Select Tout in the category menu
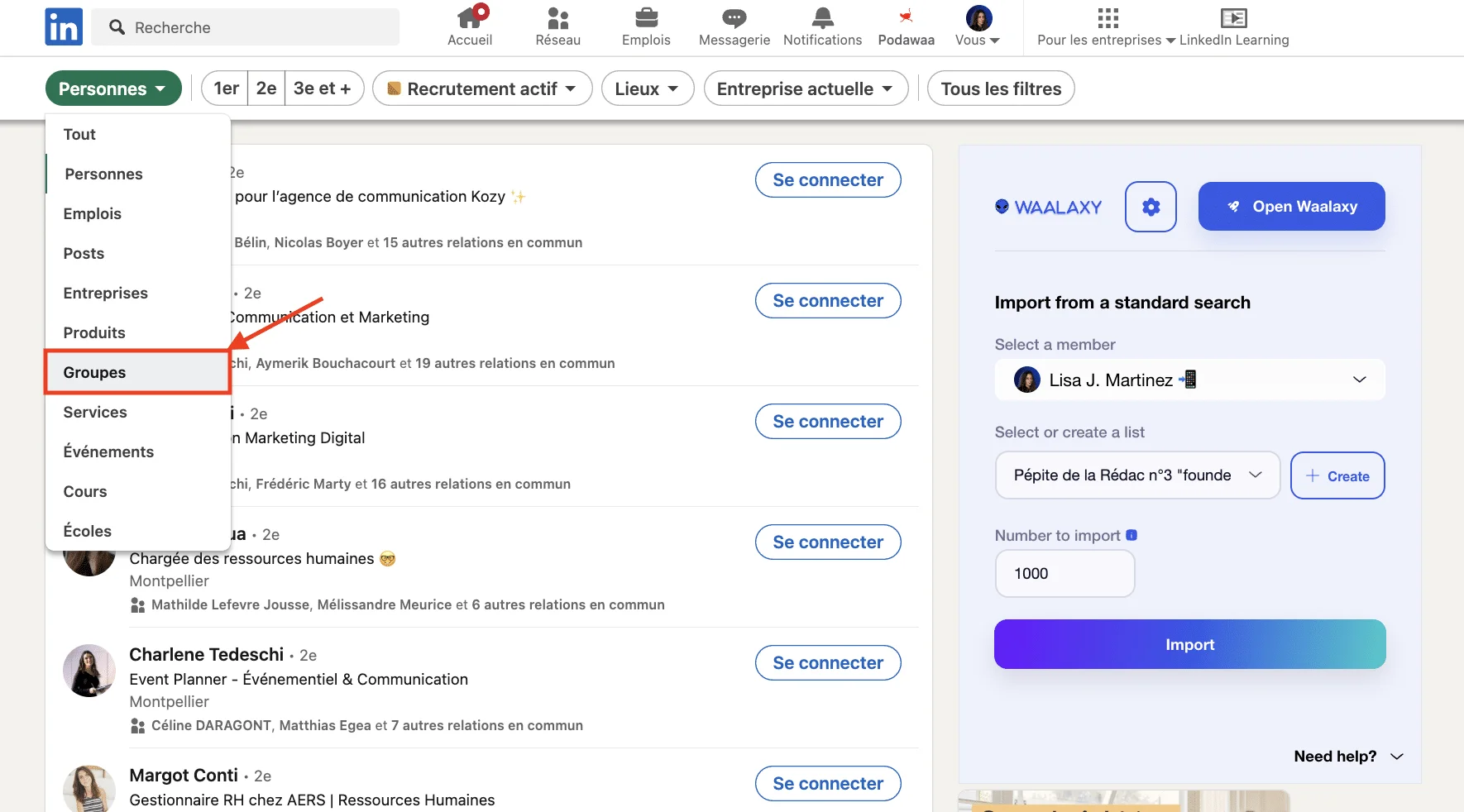 click(138, 134)
